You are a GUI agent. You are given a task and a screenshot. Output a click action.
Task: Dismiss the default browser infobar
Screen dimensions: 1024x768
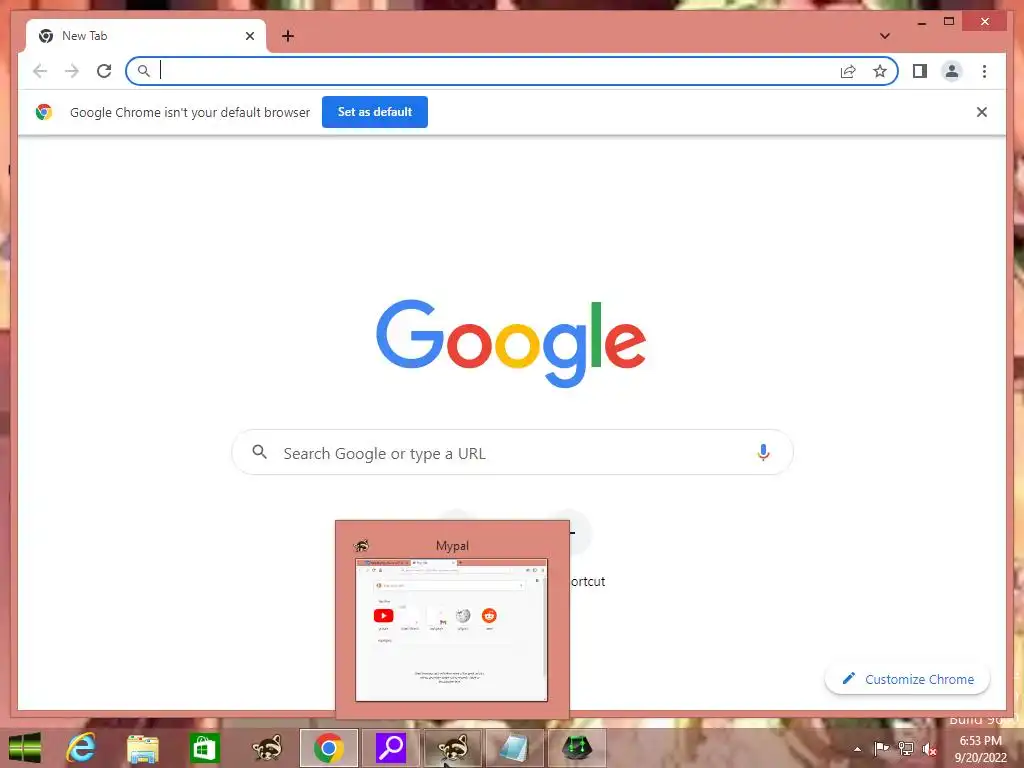[982, 112]
